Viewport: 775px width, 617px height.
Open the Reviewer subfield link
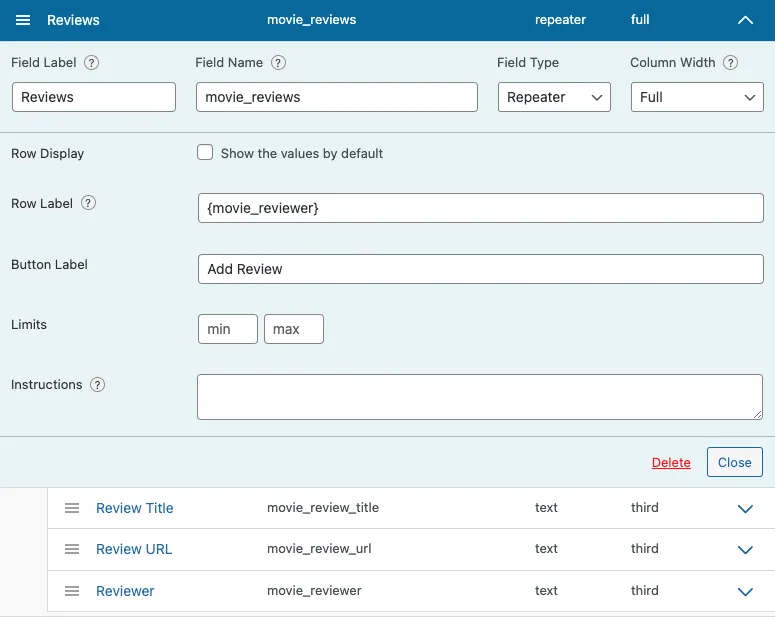pos(125,591)
